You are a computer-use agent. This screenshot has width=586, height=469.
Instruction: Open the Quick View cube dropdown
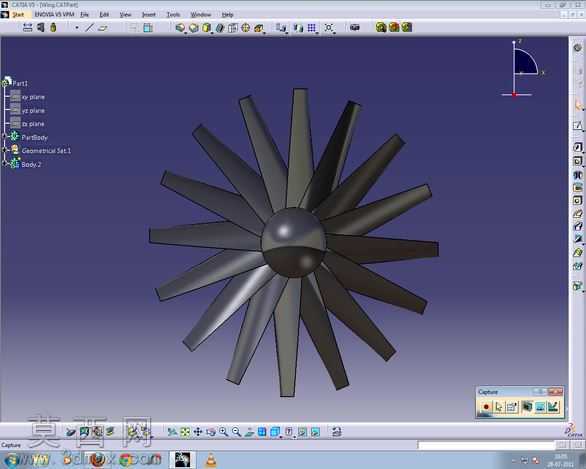(x=275, y=432)
